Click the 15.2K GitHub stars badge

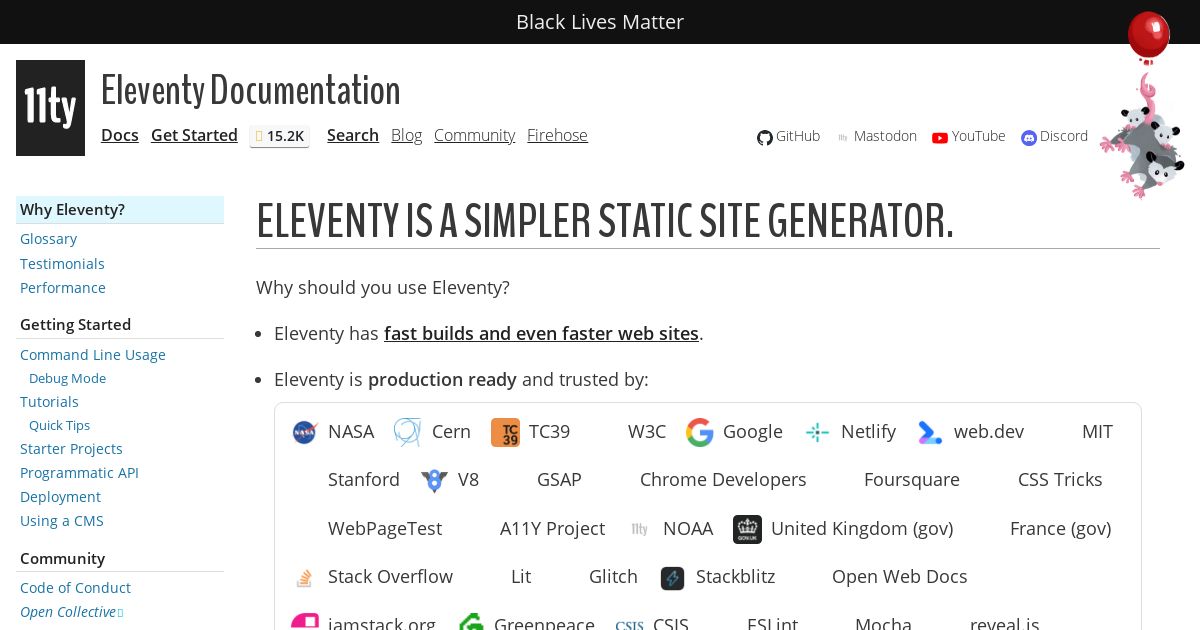coord(279,136)
